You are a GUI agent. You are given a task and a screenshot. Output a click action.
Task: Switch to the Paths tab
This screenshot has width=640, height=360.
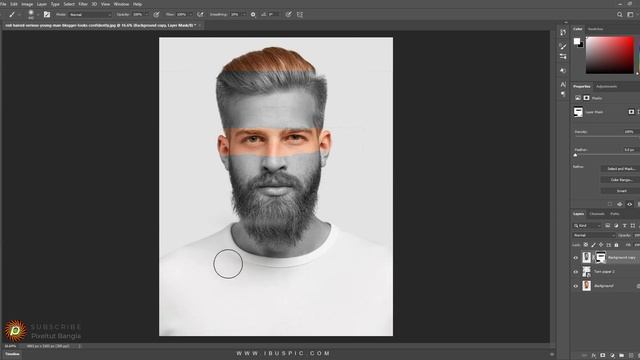coord(615,214)
